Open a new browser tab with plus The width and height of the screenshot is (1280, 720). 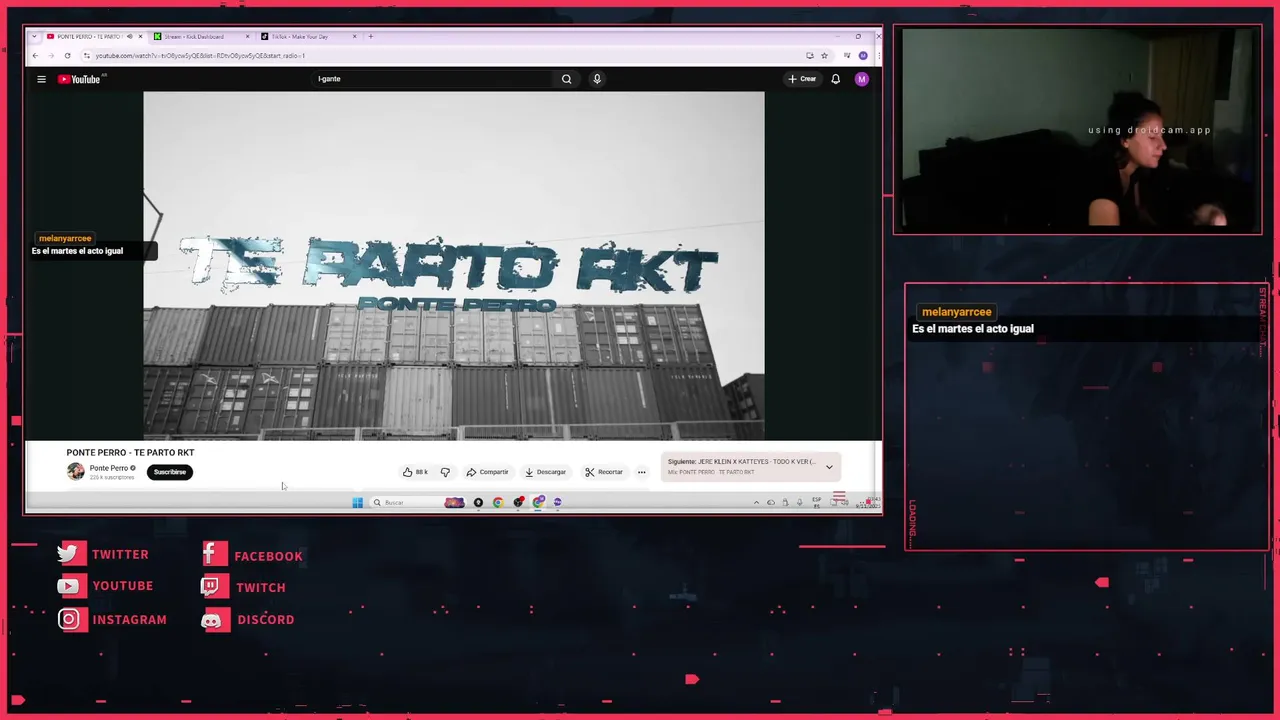370,37
